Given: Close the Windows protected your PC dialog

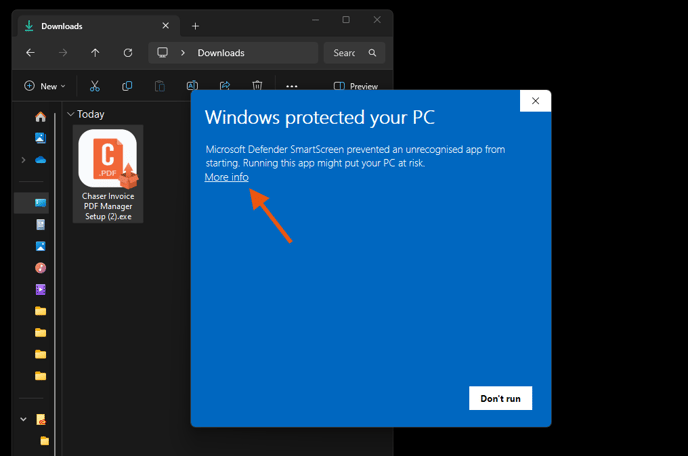Looking at the screenshot, I should click(535, 101).
